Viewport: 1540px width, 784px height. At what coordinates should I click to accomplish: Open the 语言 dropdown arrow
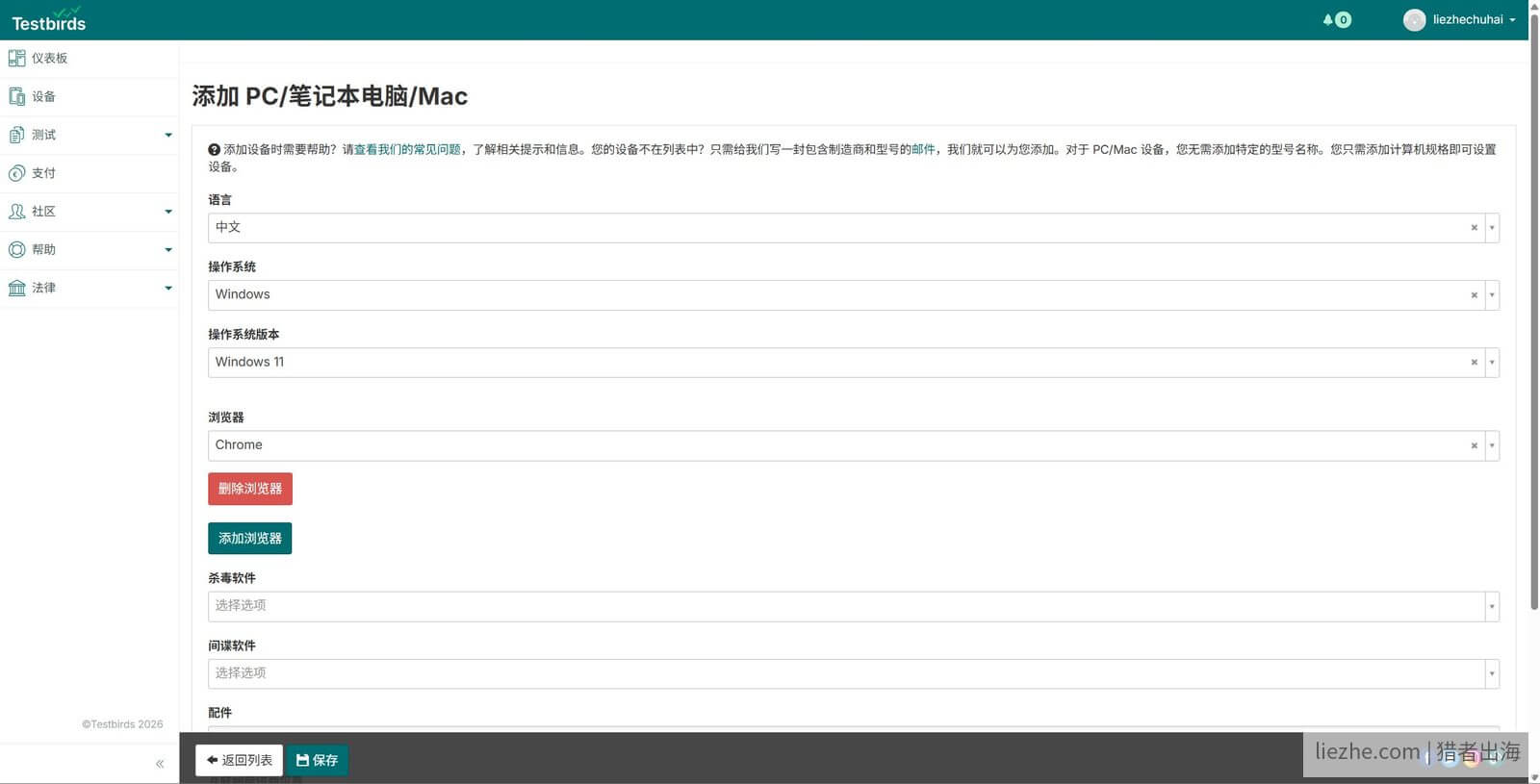point(1492,228)
